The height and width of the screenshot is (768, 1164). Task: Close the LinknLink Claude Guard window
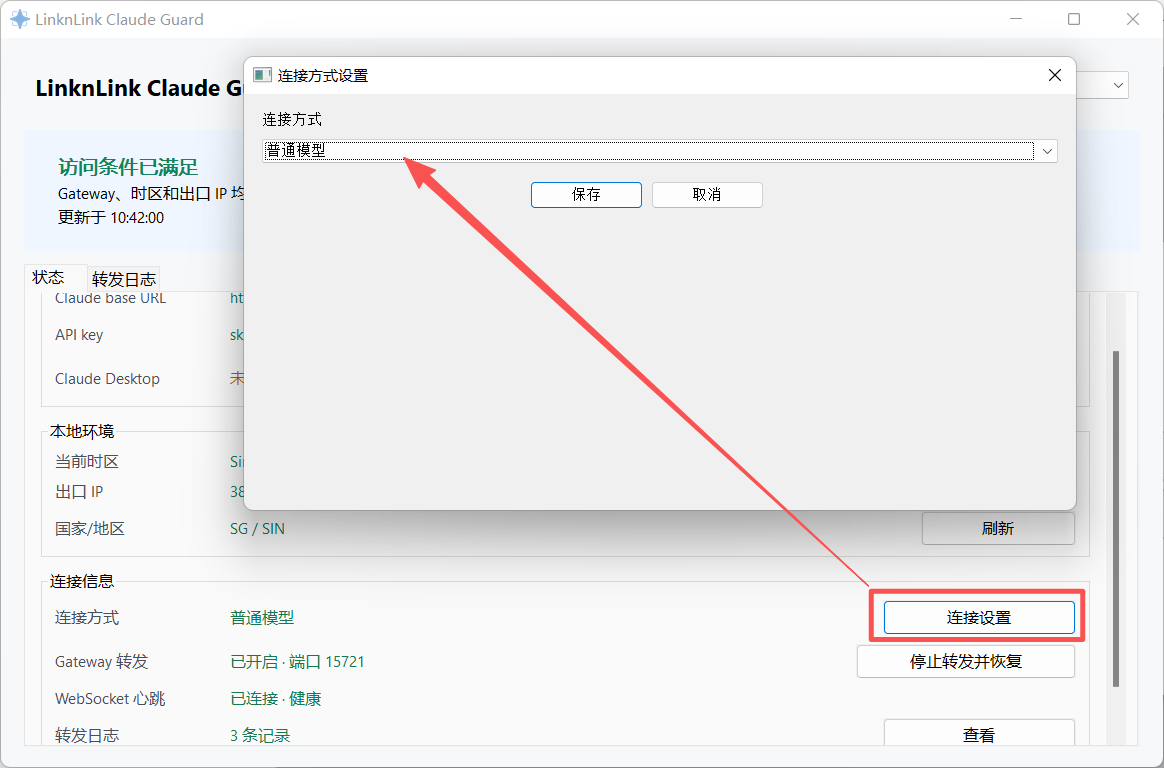click(x=1132, y=19)
